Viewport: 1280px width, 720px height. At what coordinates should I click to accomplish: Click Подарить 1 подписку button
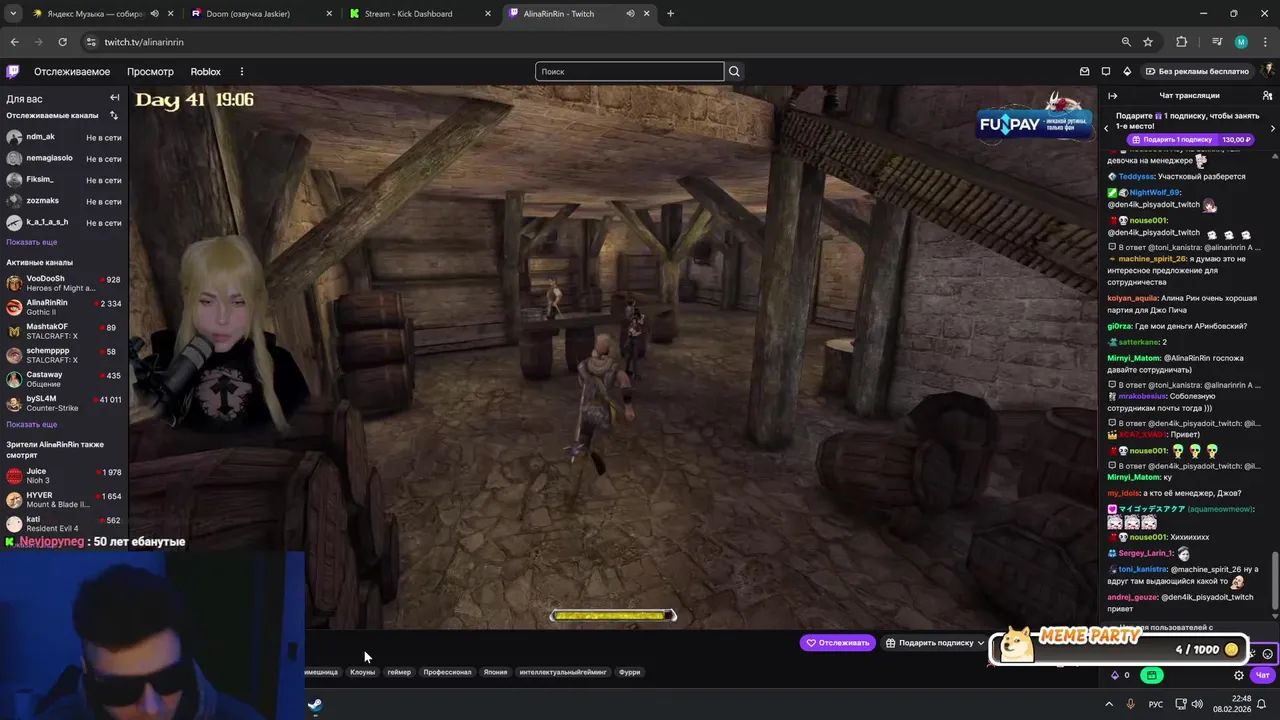coord(1190,140)
